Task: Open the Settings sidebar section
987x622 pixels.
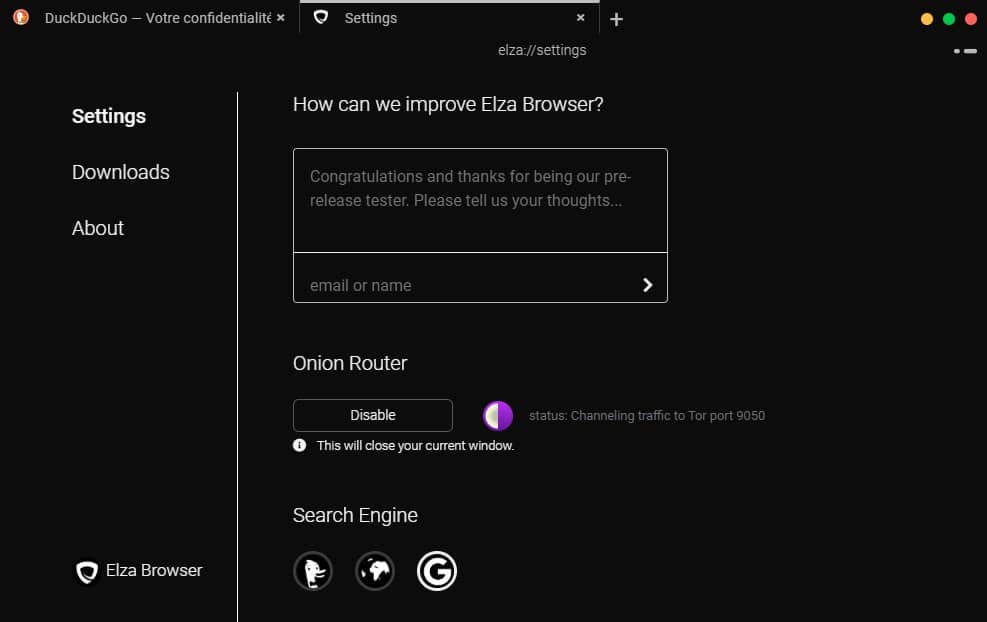Action: click(109, 116)
